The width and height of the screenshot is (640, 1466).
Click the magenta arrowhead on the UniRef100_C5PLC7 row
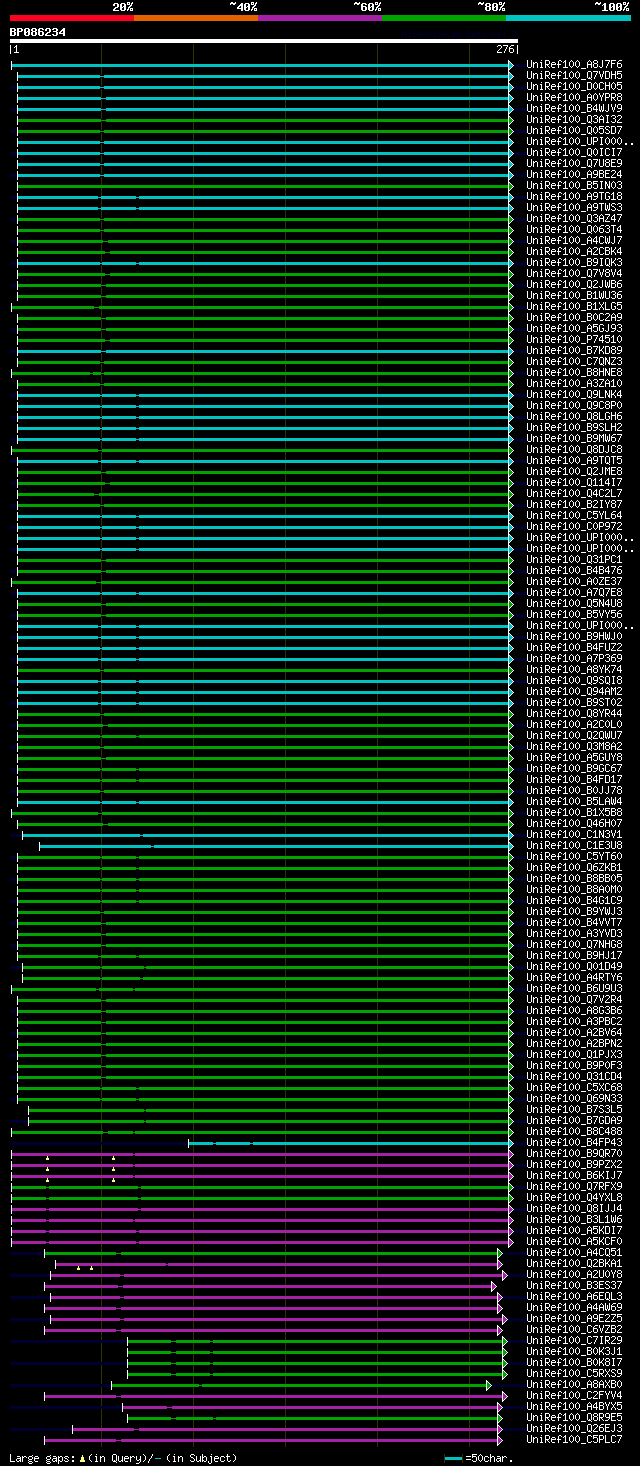pos(500,1440)
